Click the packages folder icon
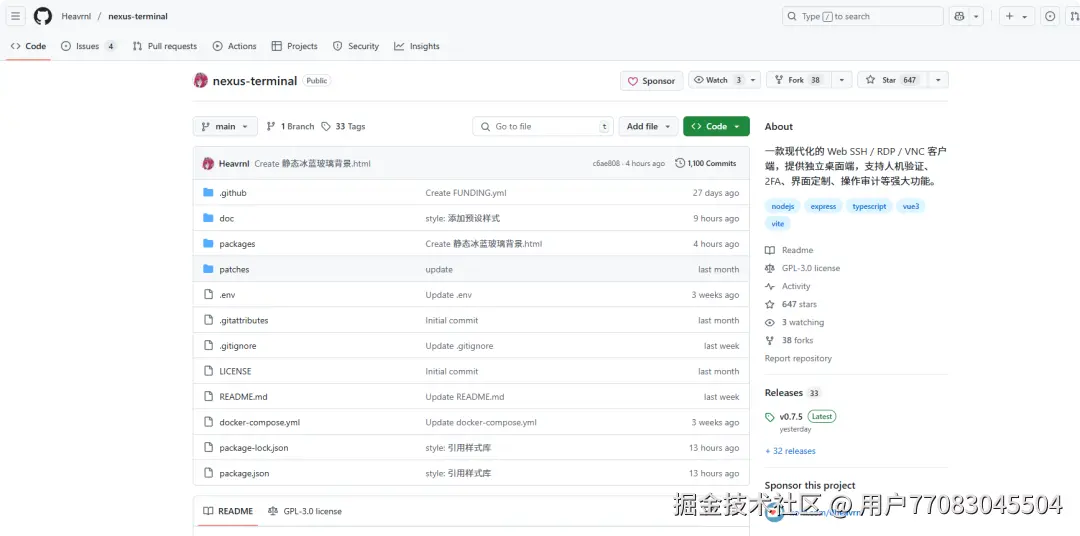Image resolution: width=1080 pixels, height=536 pixels. click(208, 244)
